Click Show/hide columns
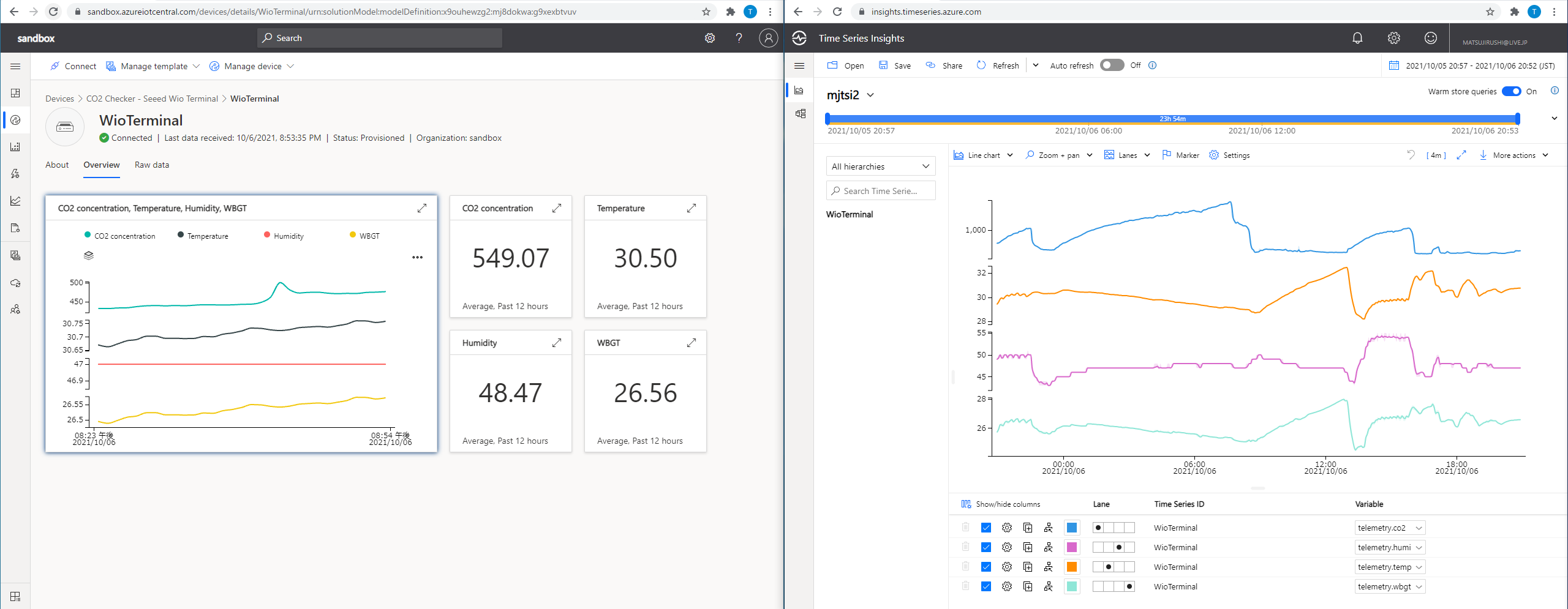Image resolution: width=1568 pixels, height=609 pixels. pos(1001,504)
